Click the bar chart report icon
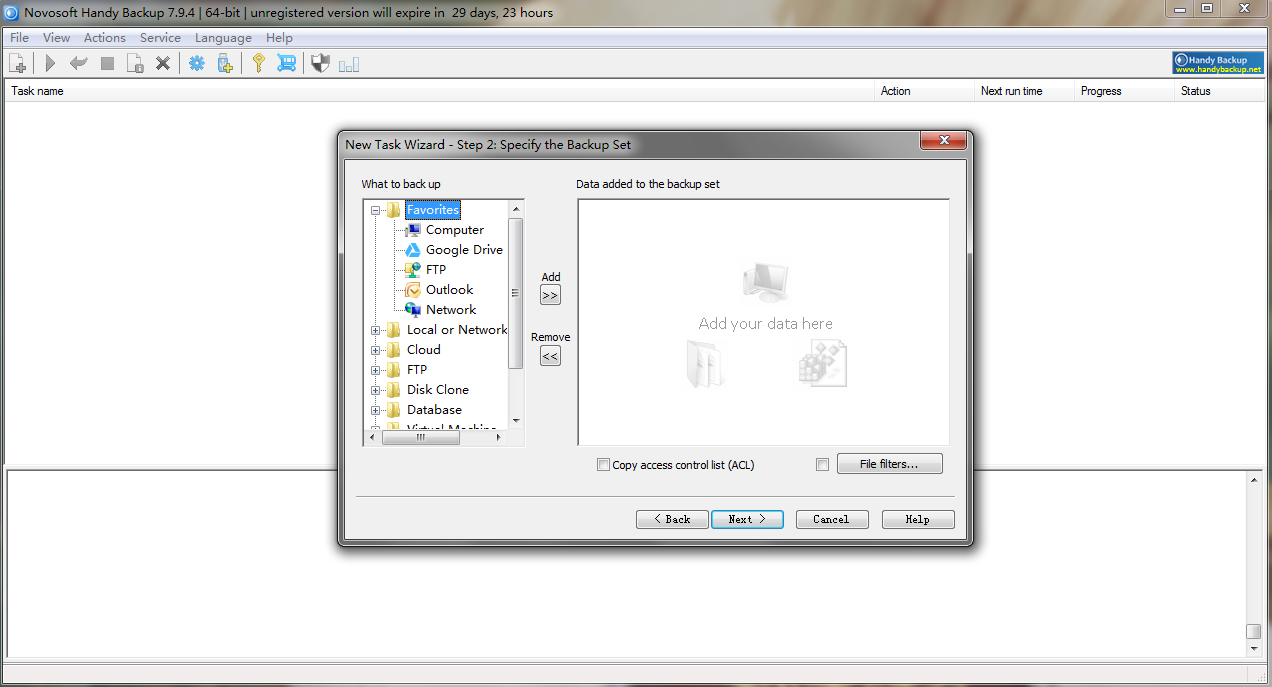 (349, 64)
